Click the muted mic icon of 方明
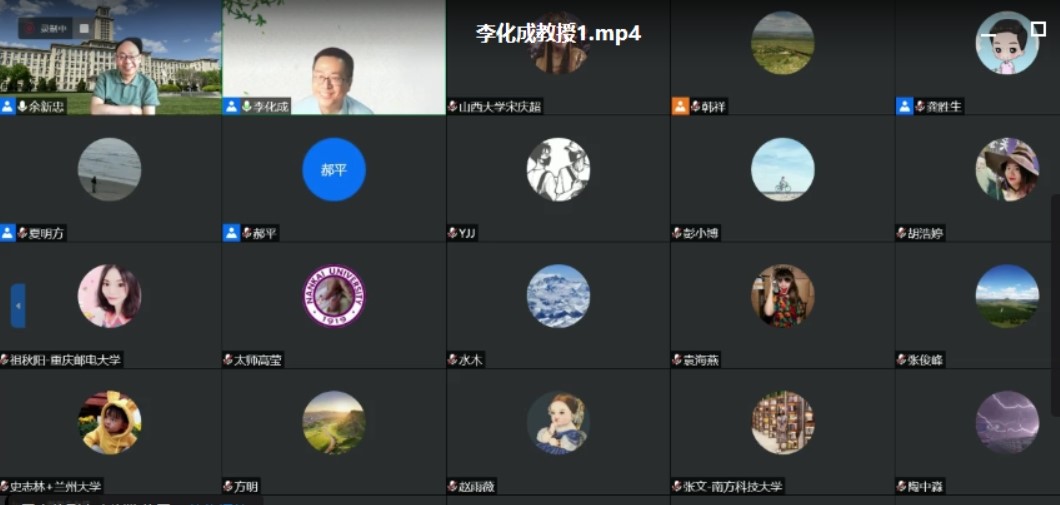Screen dimensions: 1060x505 point(228,486)
